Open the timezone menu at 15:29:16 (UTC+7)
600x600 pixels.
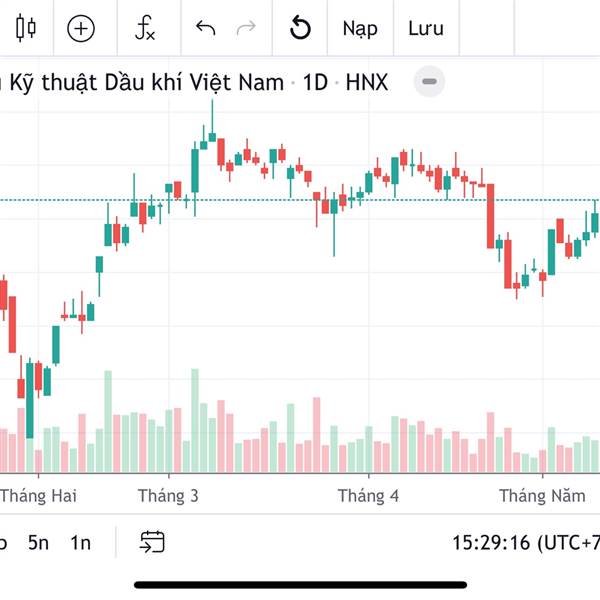click(x=525, y=543)
